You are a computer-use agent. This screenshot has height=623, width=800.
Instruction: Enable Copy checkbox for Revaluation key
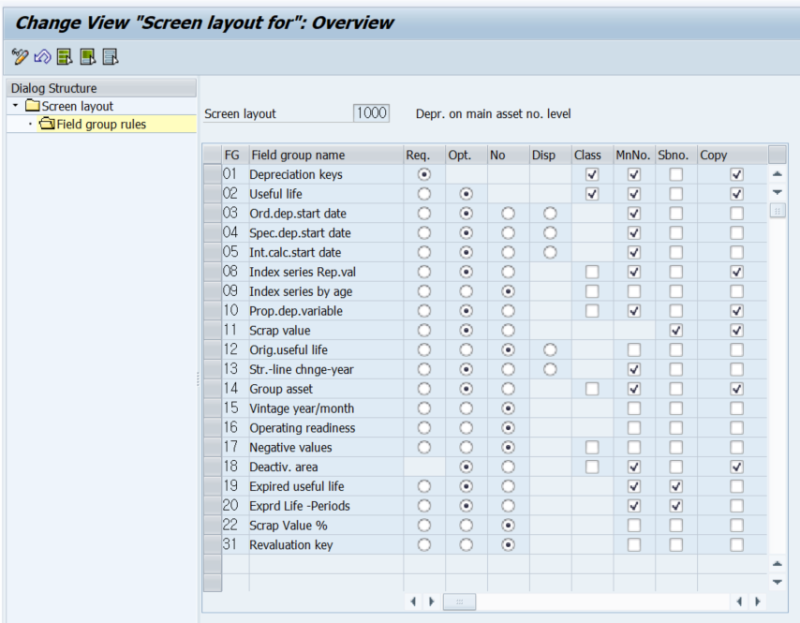[737, 545]
